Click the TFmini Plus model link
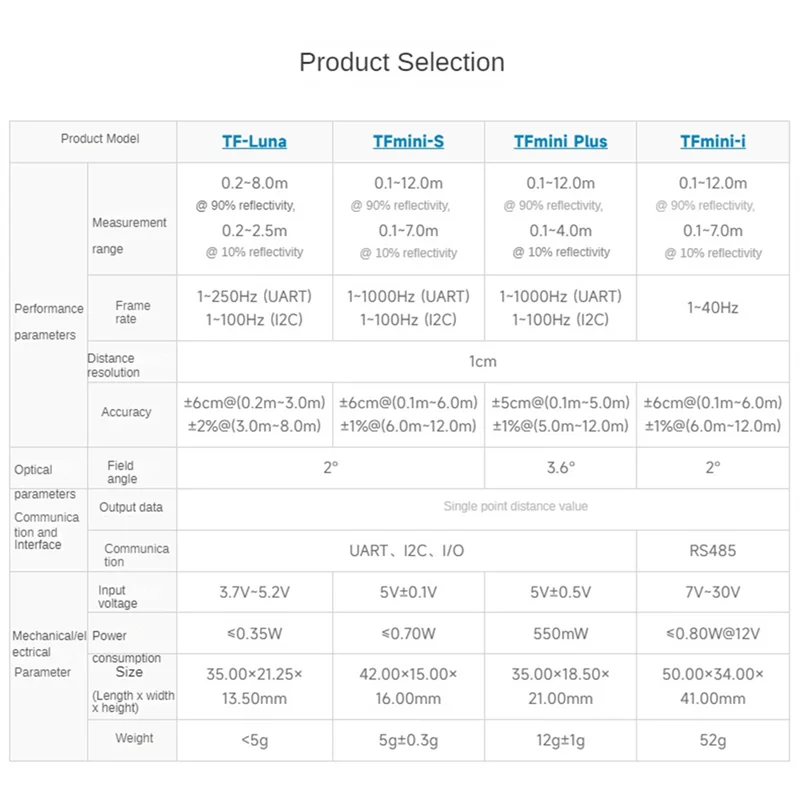The image size is (800, 800). pos(560,141)
